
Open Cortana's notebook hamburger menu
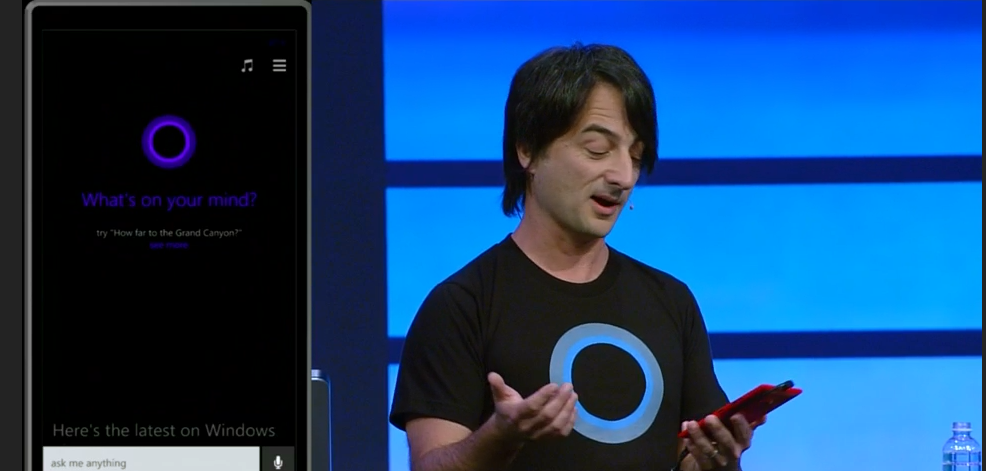pyautogui.click(x=279, y=65)
